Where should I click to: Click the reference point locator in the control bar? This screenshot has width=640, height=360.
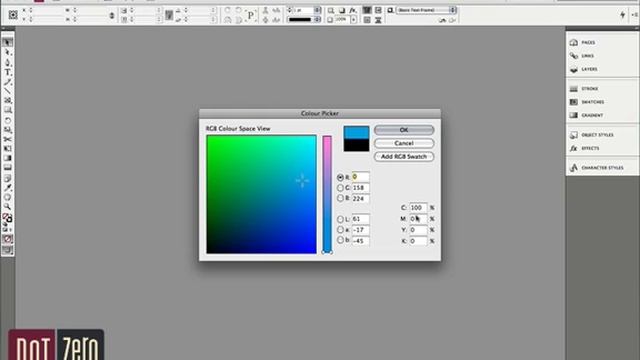click(13, 15)
